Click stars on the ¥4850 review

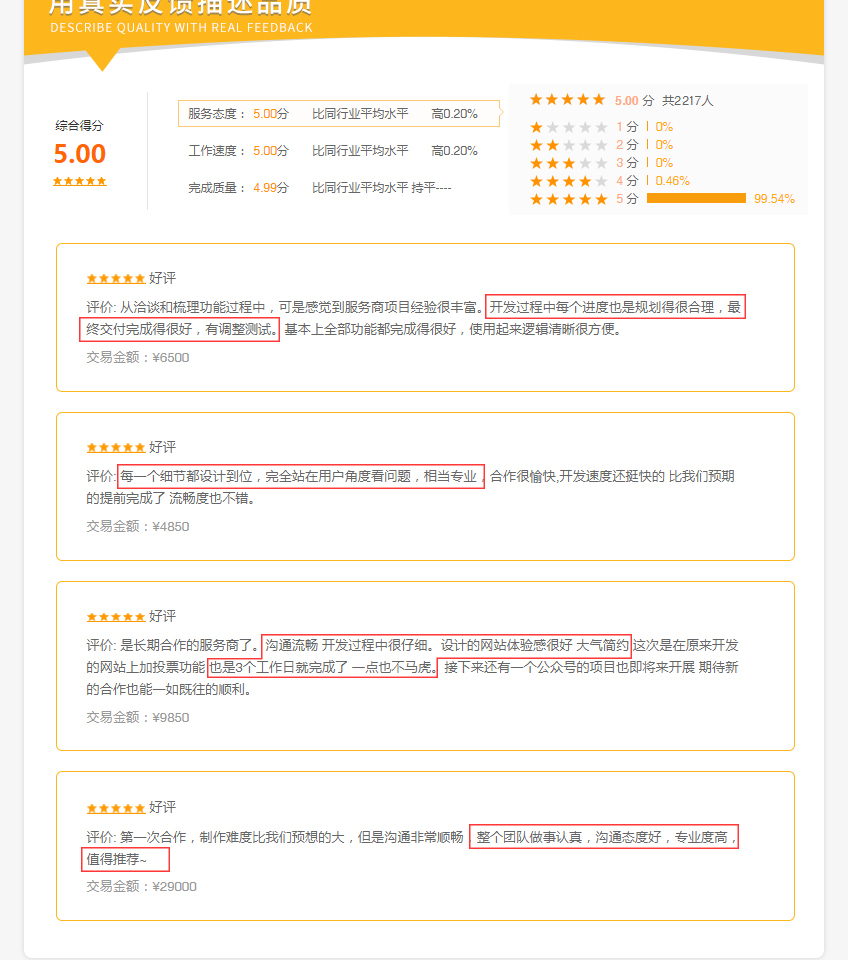tap(116, 448)
